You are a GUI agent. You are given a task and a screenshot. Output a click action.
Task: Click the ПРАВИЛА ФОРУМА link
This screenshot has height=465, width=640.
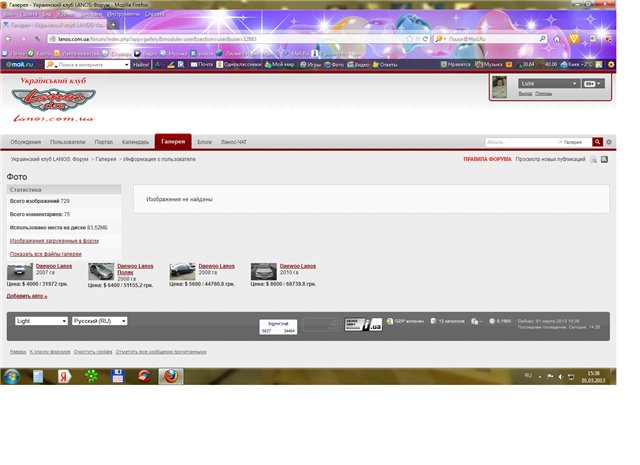pyautogui.click(x=487, y=159)
